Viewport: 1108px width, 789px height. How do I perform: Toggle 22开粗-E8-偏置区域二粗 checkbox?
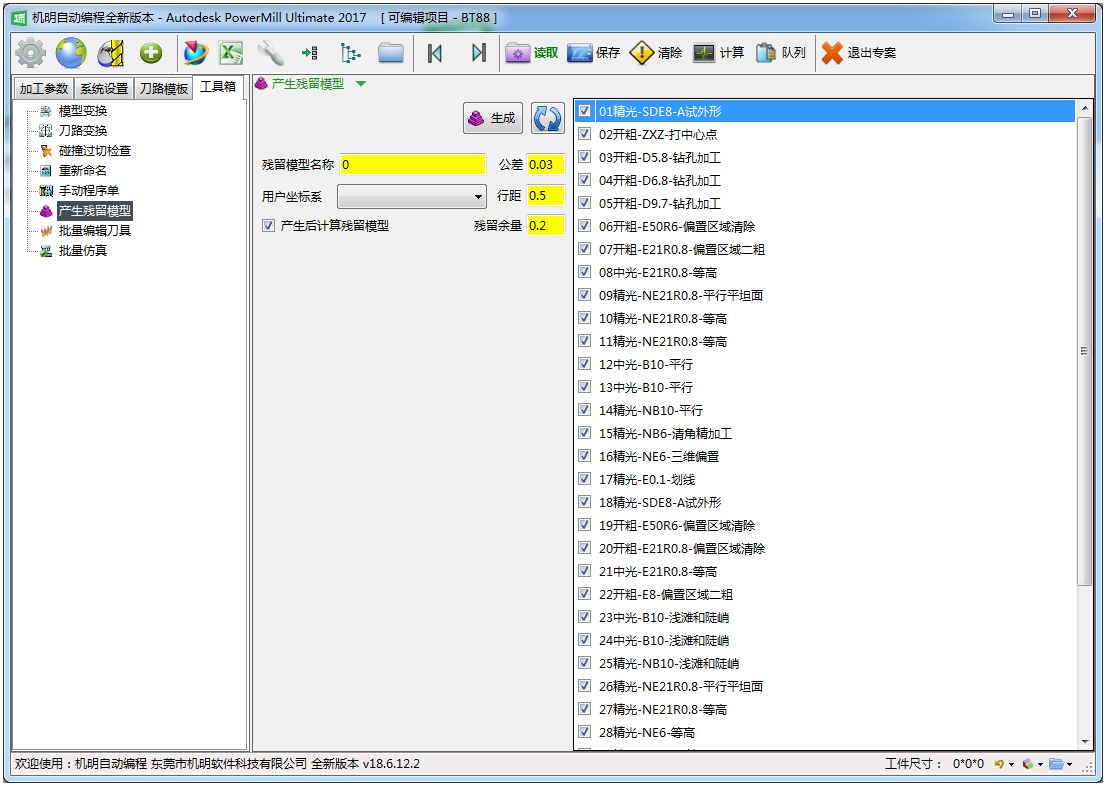584,594
